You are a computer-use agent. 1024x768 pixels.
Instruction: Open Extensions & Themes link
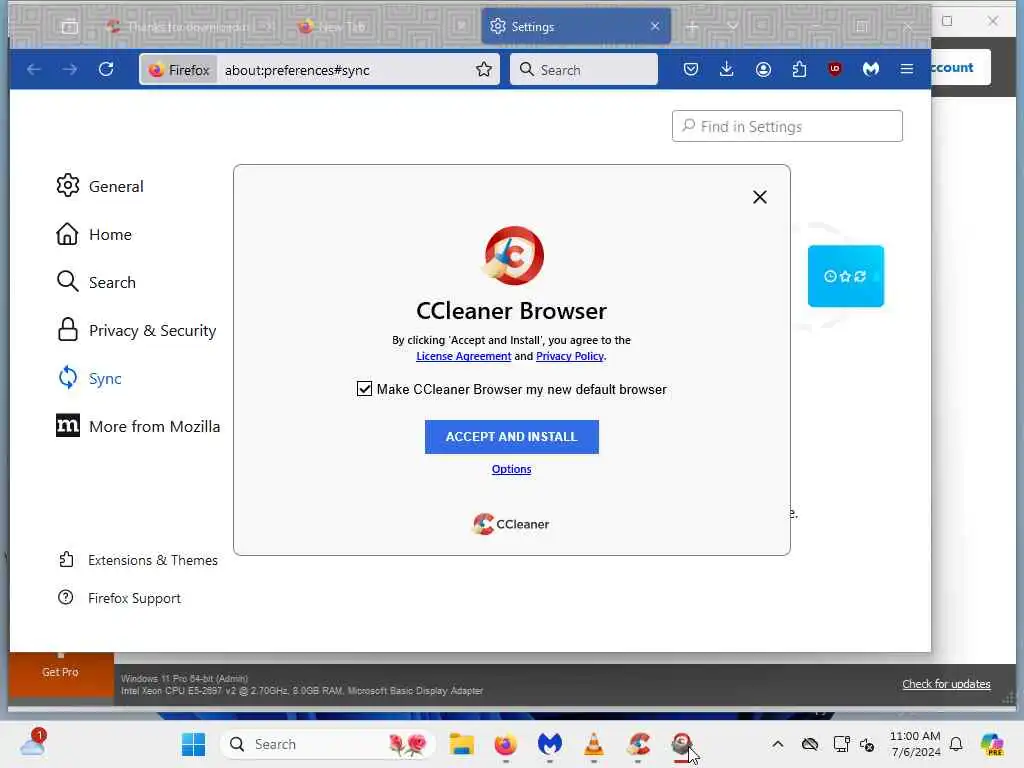pos(138,560)
